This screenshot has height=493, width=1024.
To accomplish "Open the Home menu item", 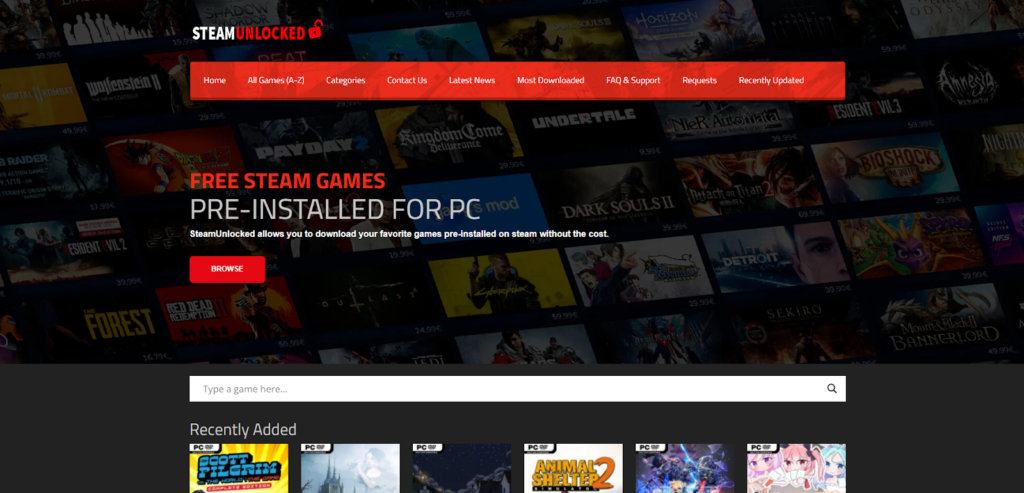I will pos(214,80).
